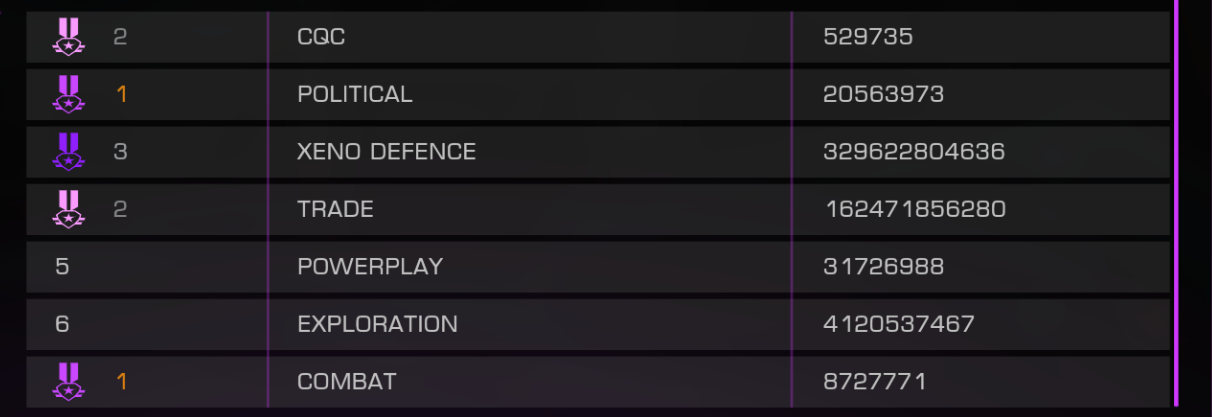The image size is (1212, 417).
Task: Select the POLITICAL category row
Action: [598, 94]
